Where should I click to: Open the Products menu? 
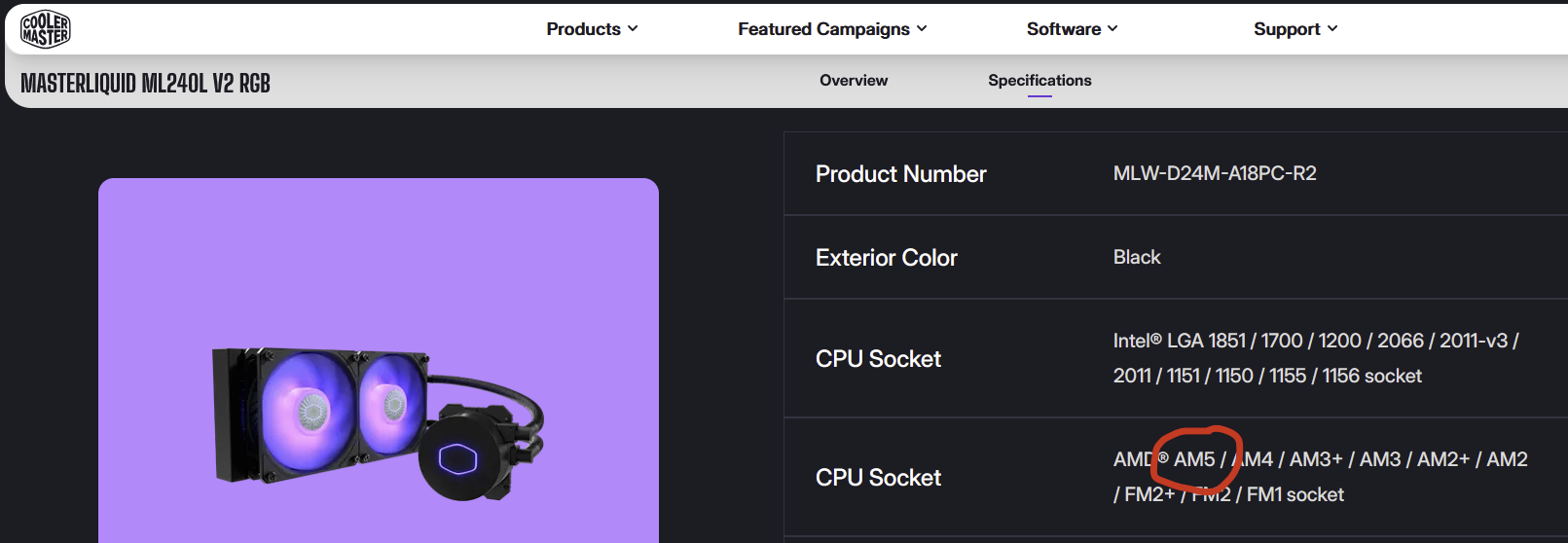point(583,29)
